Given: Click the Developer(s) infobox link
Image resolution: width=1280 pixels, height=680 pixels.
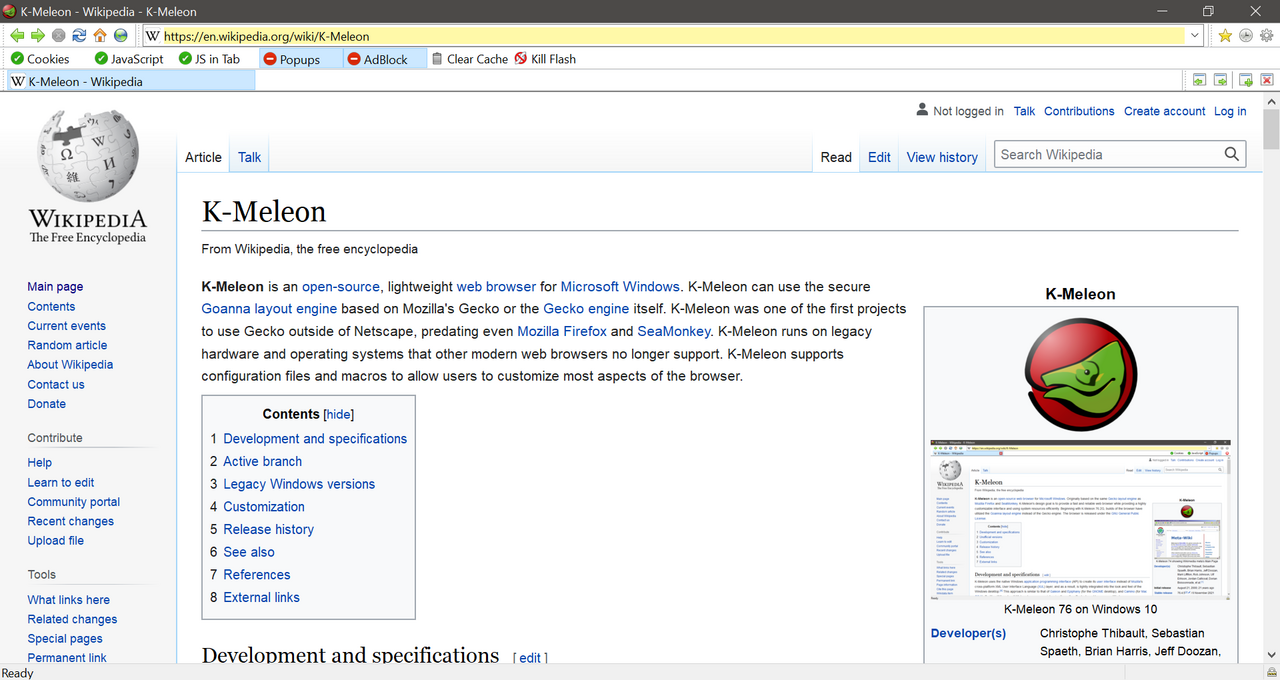Looking at the screenshot, I should click(x=968, y=633).
